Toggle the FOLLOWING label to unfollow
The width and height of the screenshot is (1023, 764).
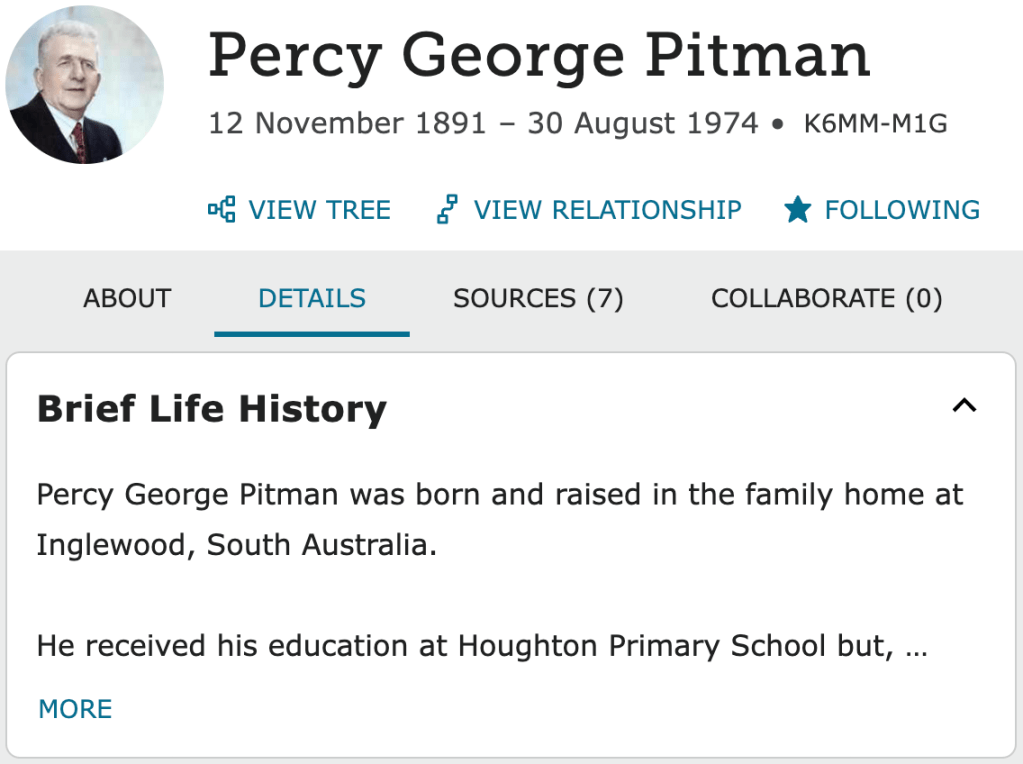click(x=901, y=210)
